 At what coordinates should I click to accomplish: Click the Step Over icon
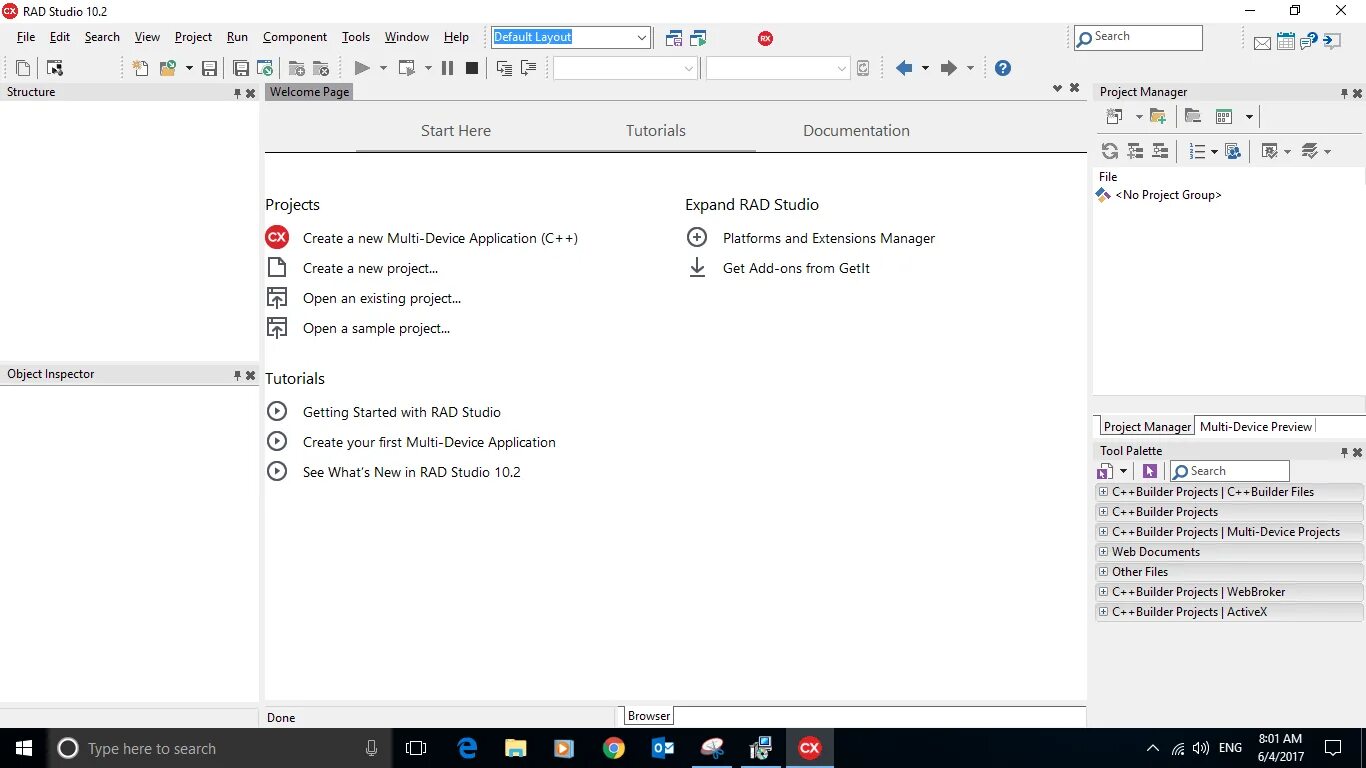pyautogui.click(x=528, y=68)
